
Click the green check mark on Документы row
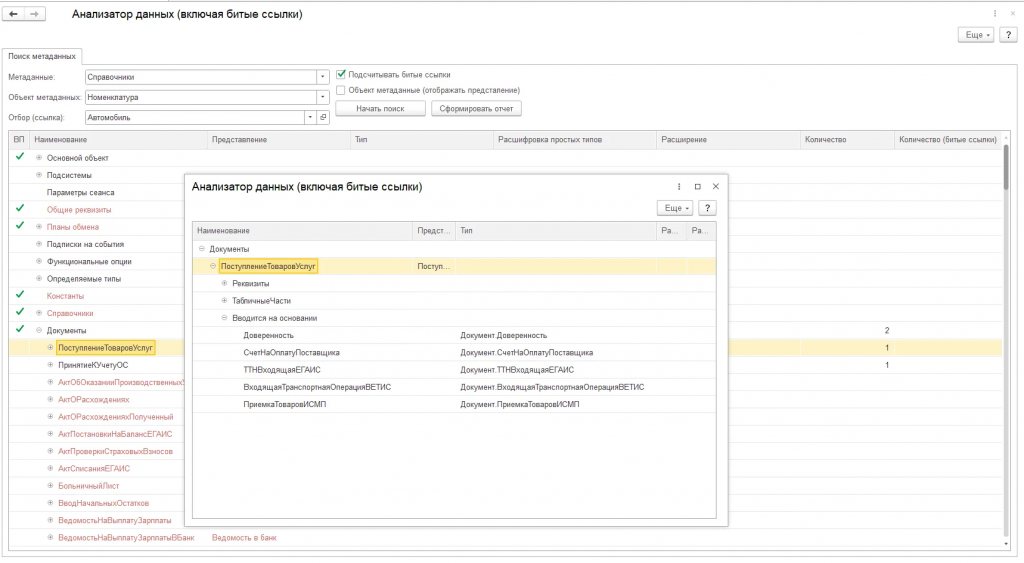pos(20,330)
